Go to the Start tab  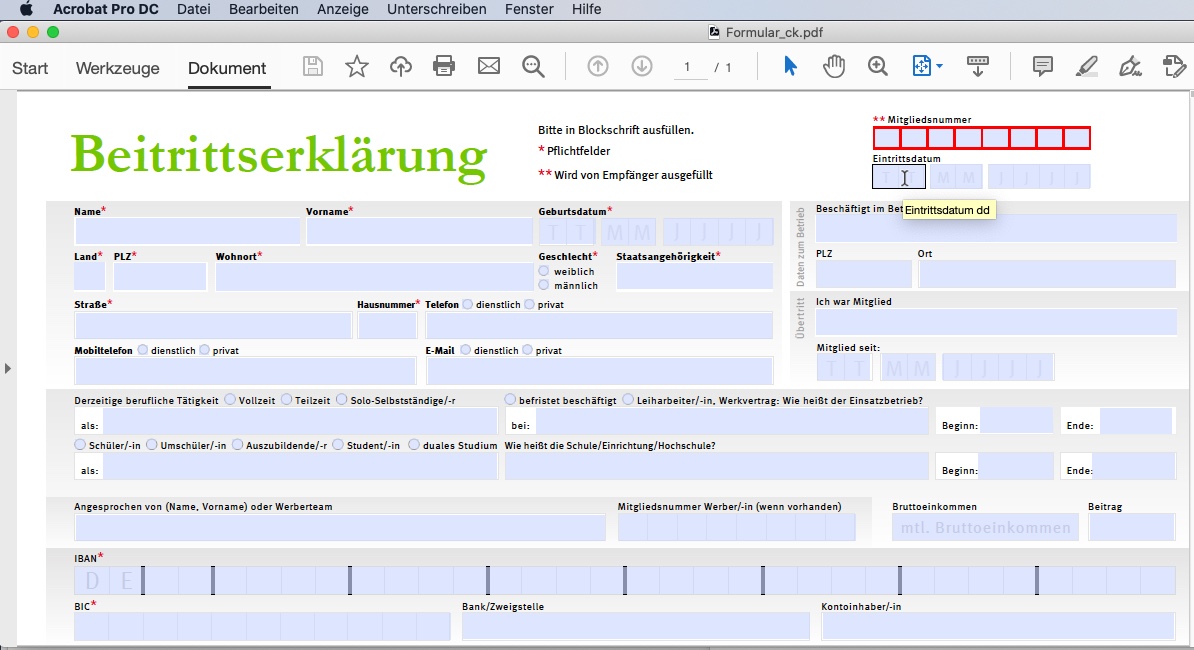point(30,68)
